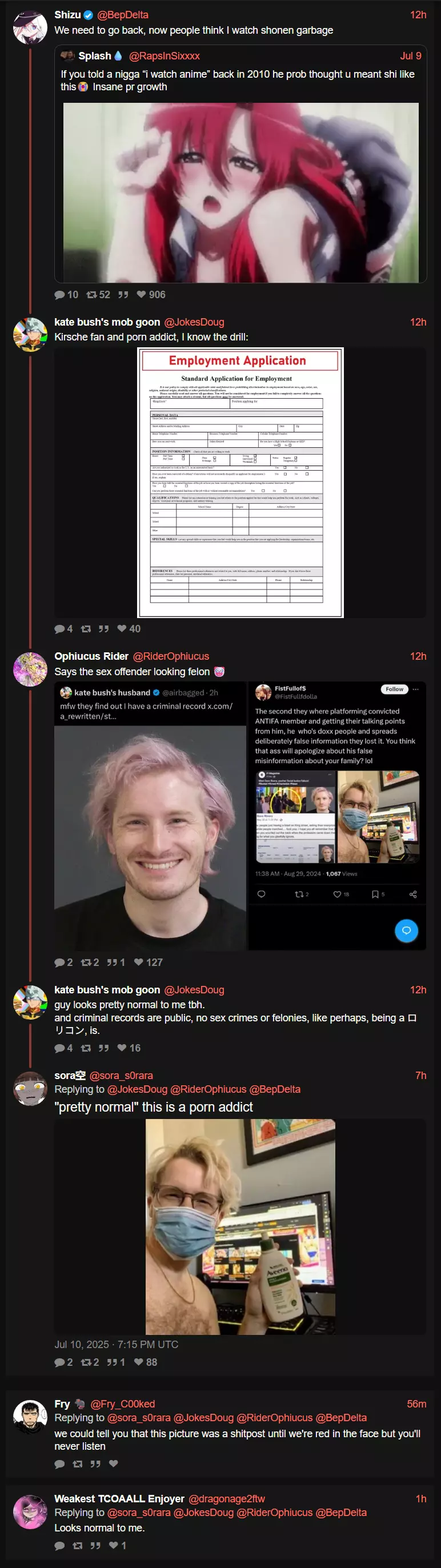Click Follow button in FistFullof$ screenshot
The width and height of the screenshot is (441, 1568).
[394, 689]
